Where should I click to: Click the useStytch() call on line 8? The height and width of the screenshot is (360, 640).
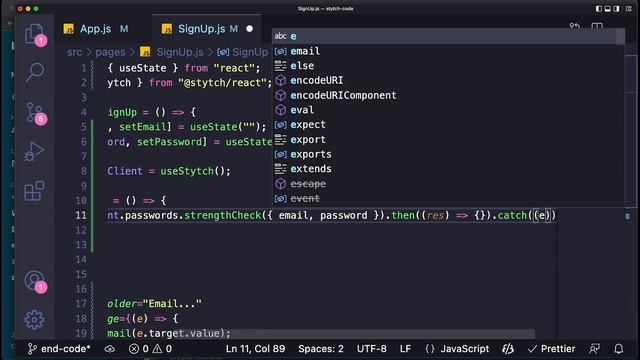coord(196,171)
